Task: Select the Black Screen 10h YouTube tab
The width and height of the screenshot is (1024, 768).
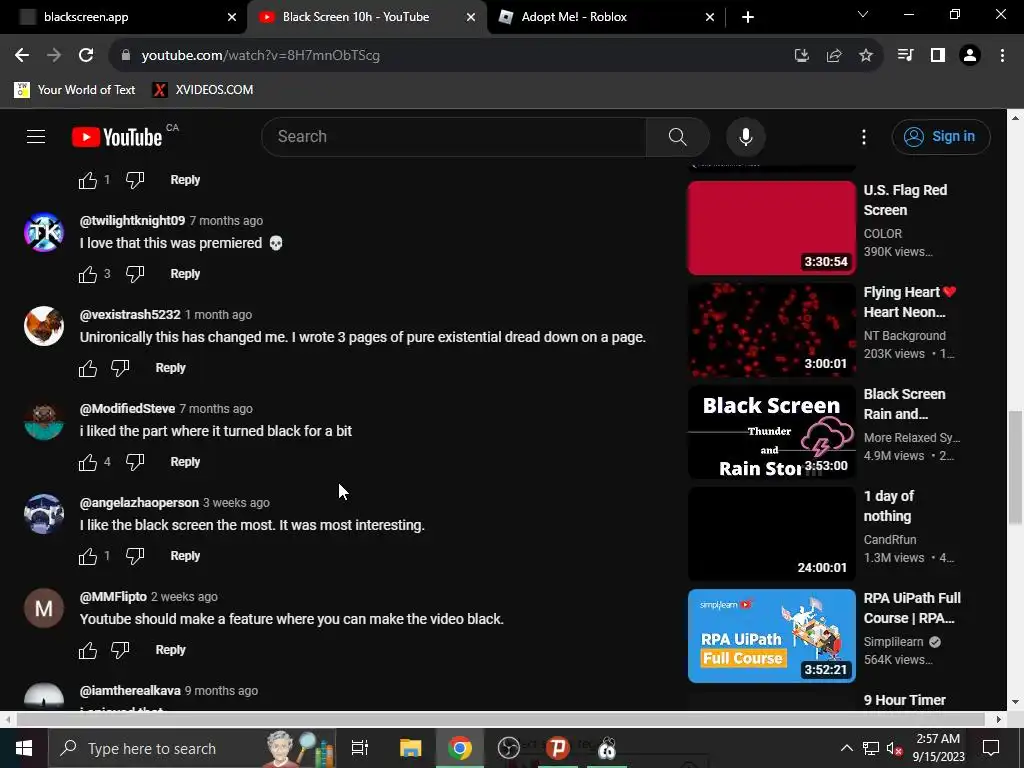Action: [366, 17]
